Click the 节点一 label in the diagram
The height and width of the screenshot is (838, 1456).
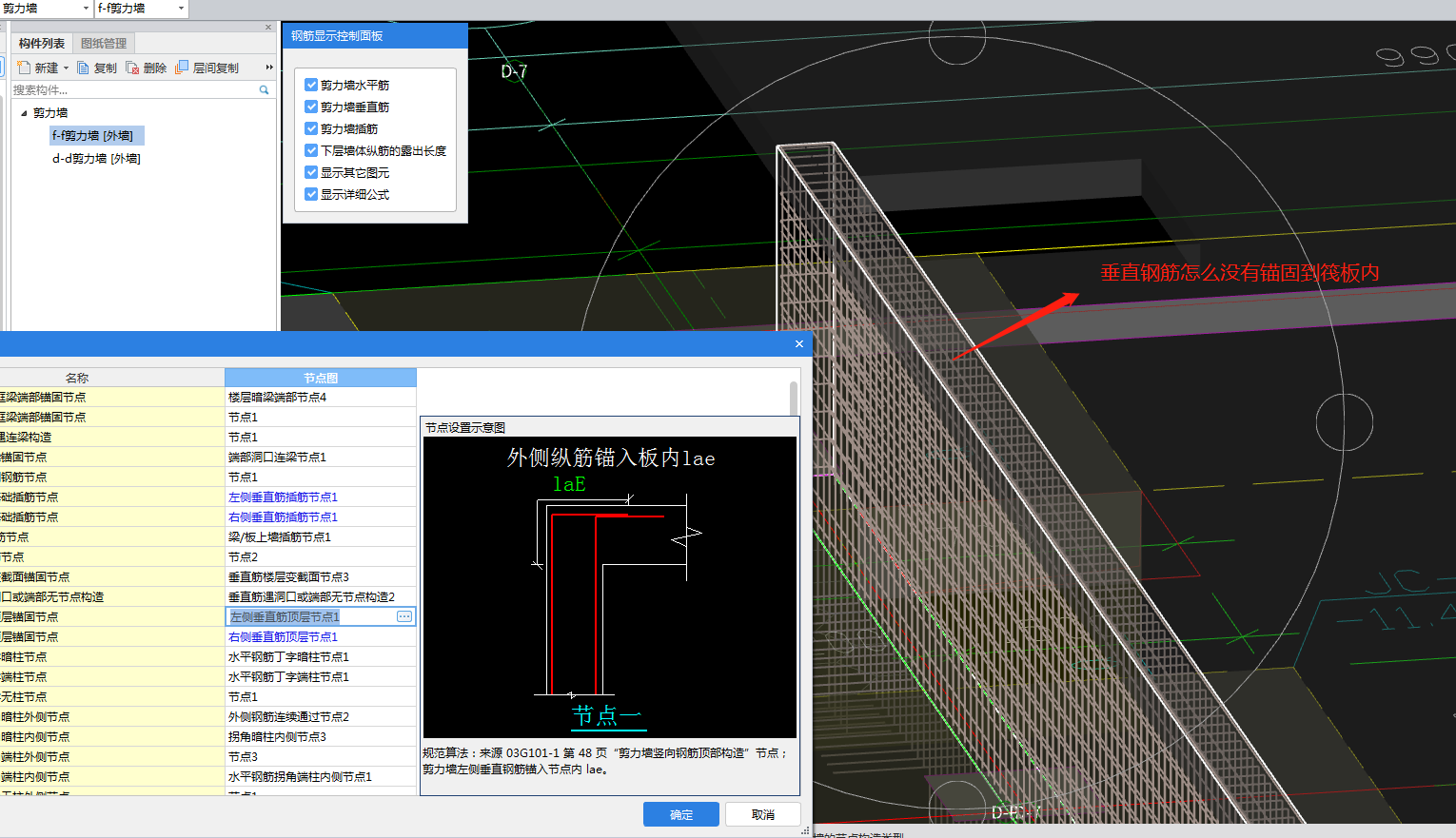pyautogui.click(x=608, y=715)
